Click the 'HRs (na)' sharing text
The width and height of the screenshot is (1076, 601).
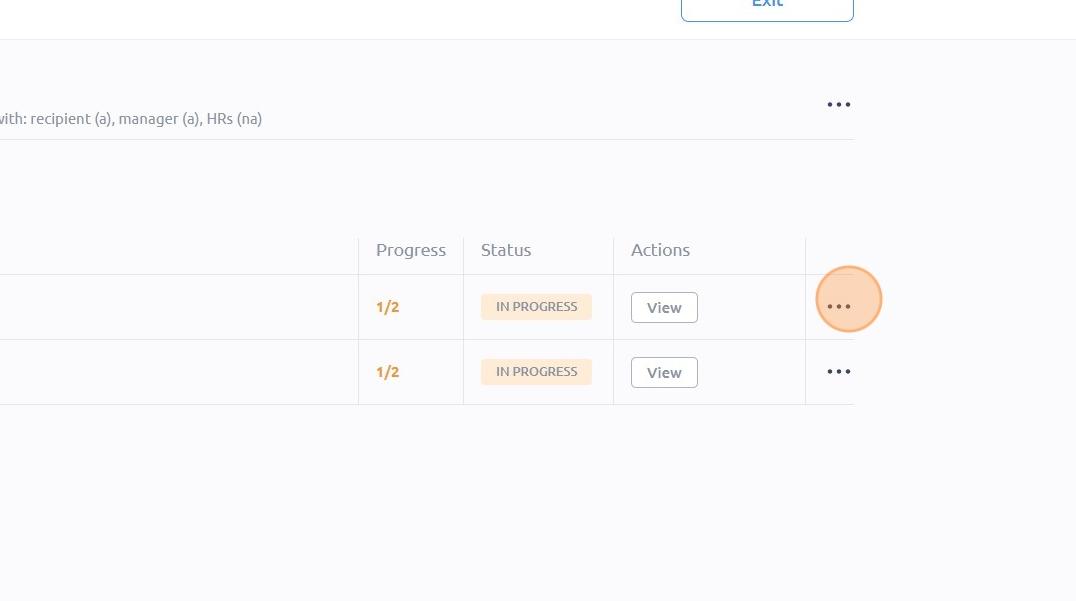point(234,119)
